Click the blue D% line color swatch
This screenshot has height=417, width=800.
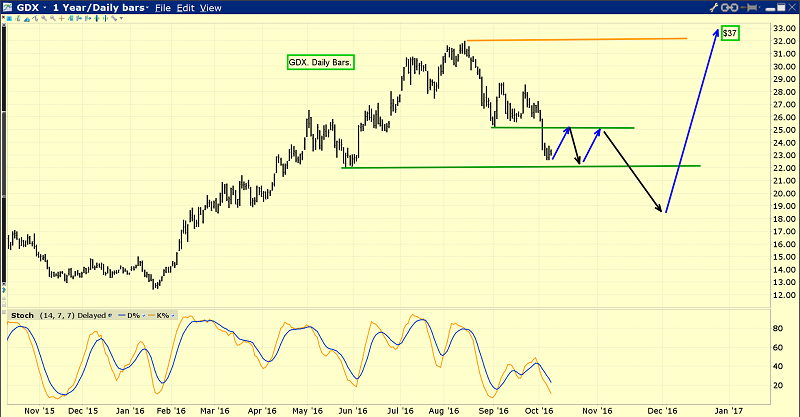tap(121, 315)
